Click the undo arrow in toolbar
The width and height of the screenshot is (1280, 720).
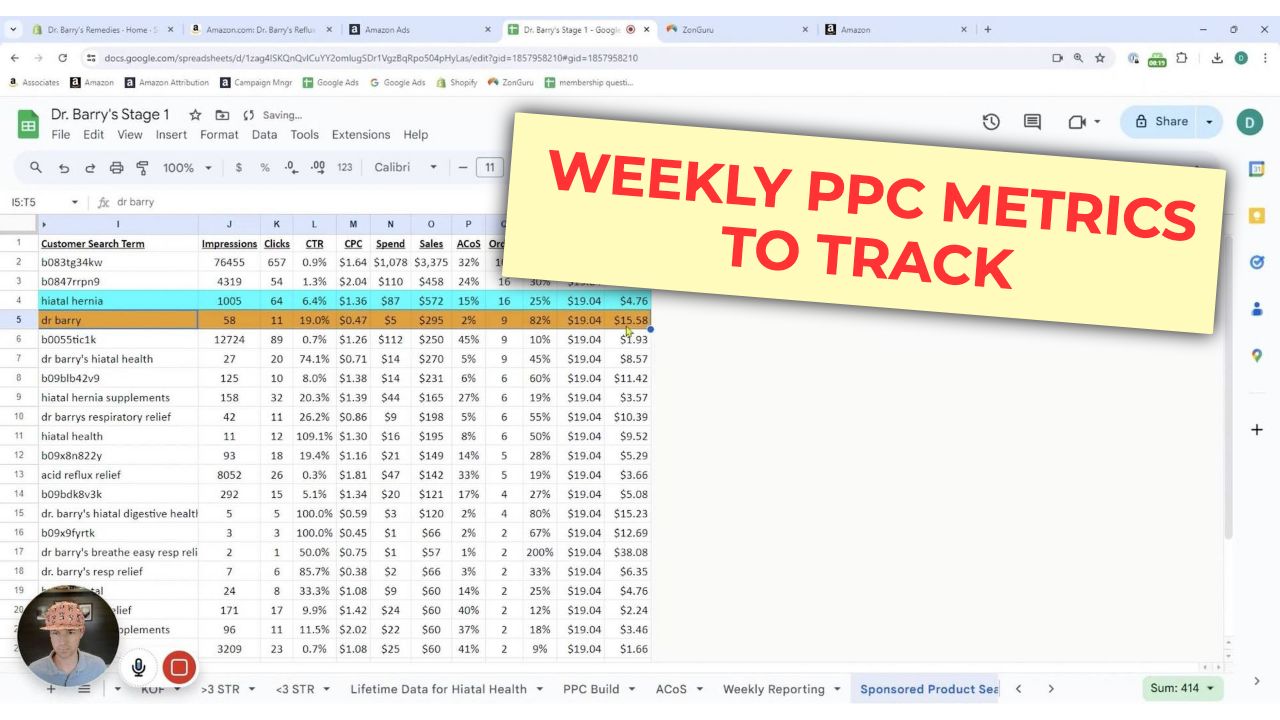coord(64,168)
